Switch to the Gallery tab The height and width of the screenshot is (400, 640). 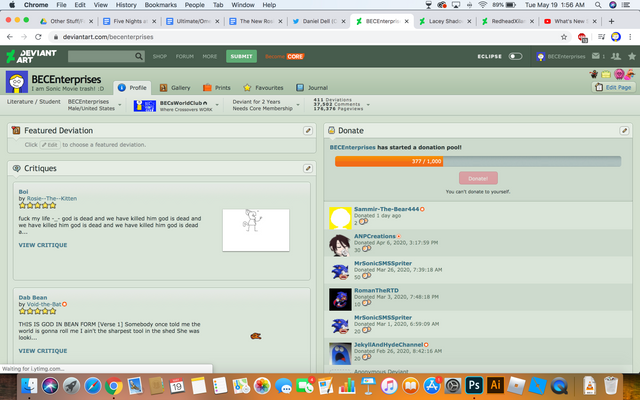[175, 88]
